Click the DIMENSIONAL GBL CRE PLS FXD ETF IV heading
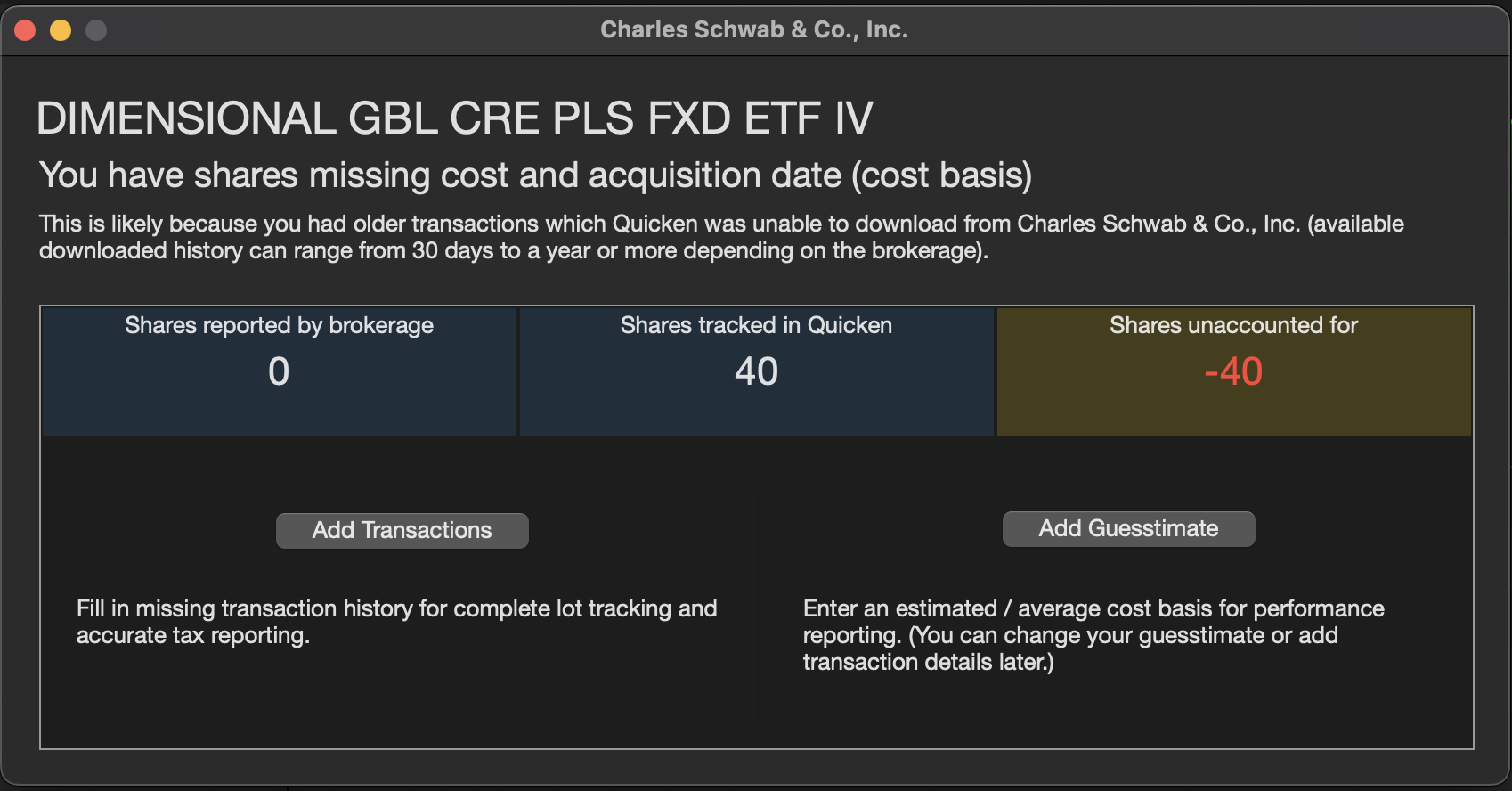Image resolution: width=1512 pixels, height=791 pixels. coord(454,118)
